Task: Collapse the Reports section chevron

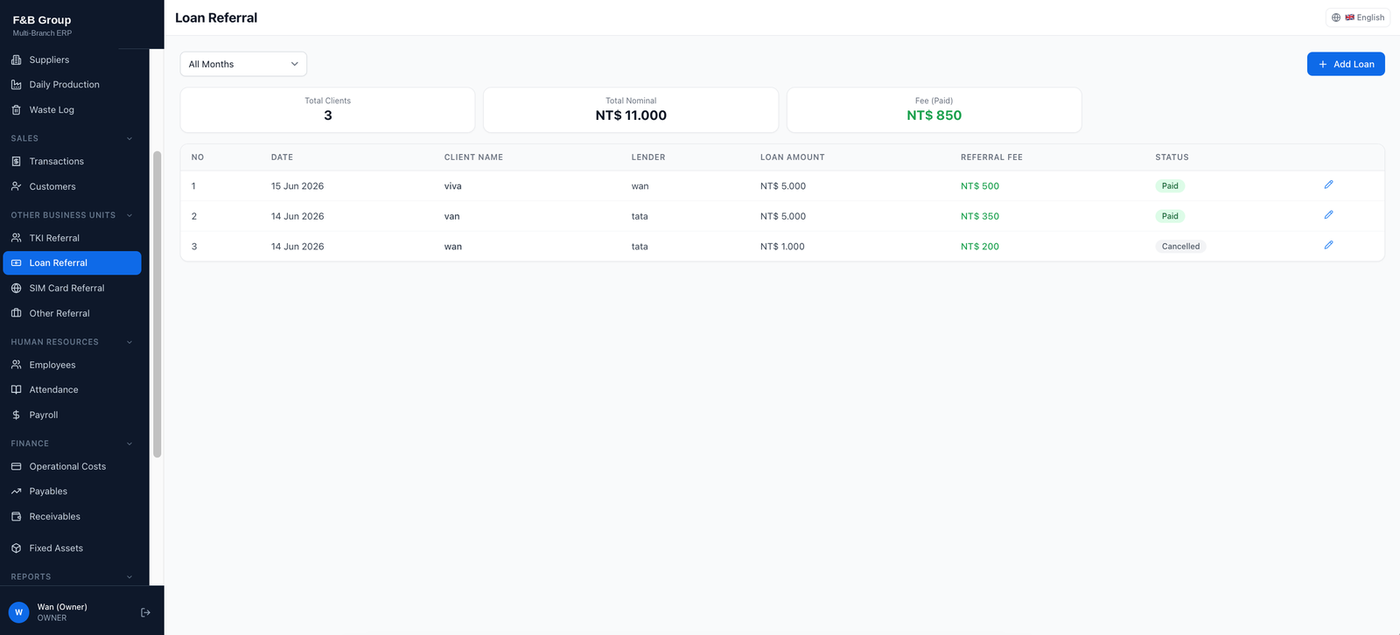Action: pyautogui.click(x=129, y=577)
